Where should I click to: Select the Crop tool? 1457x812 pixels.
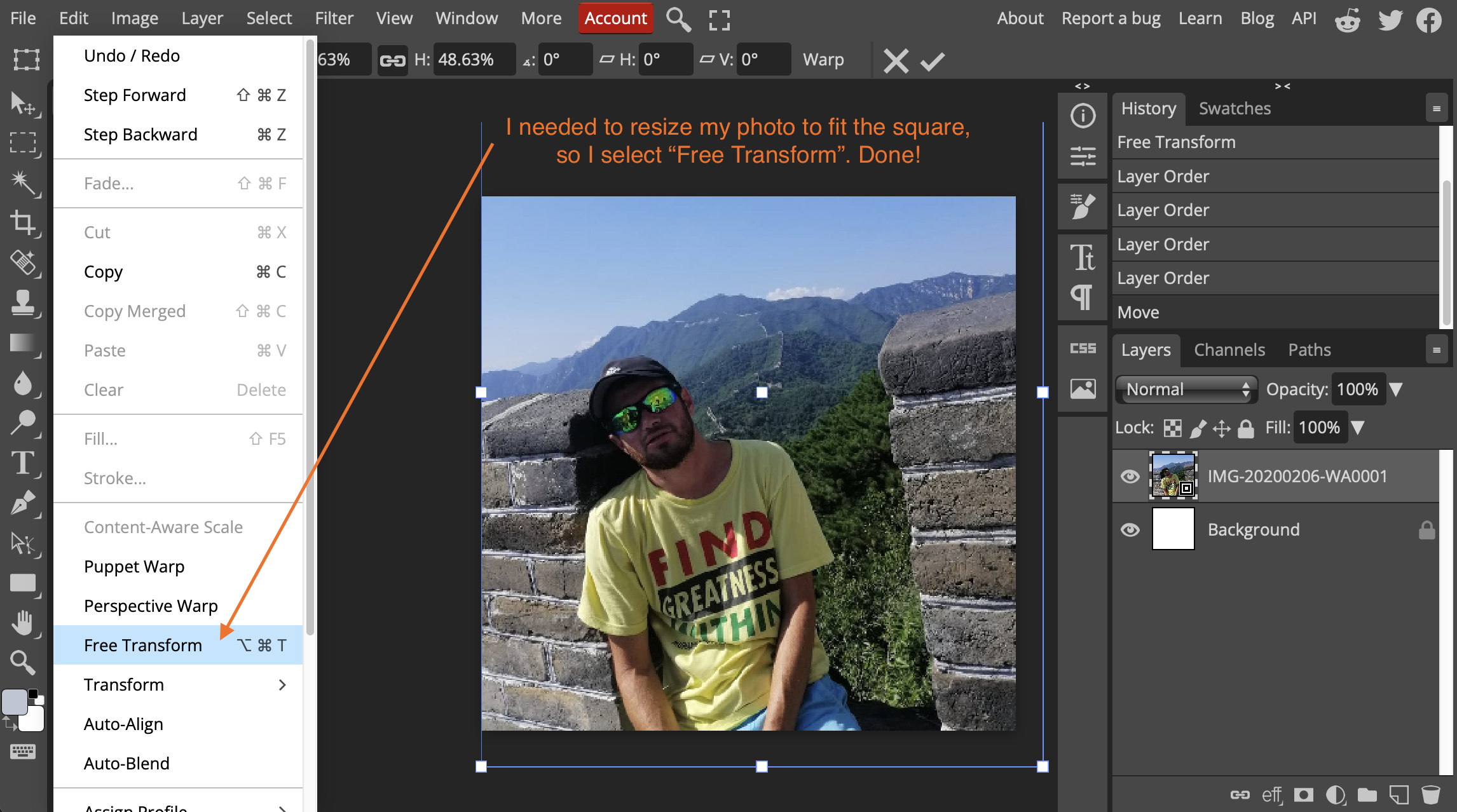point(24,223)
